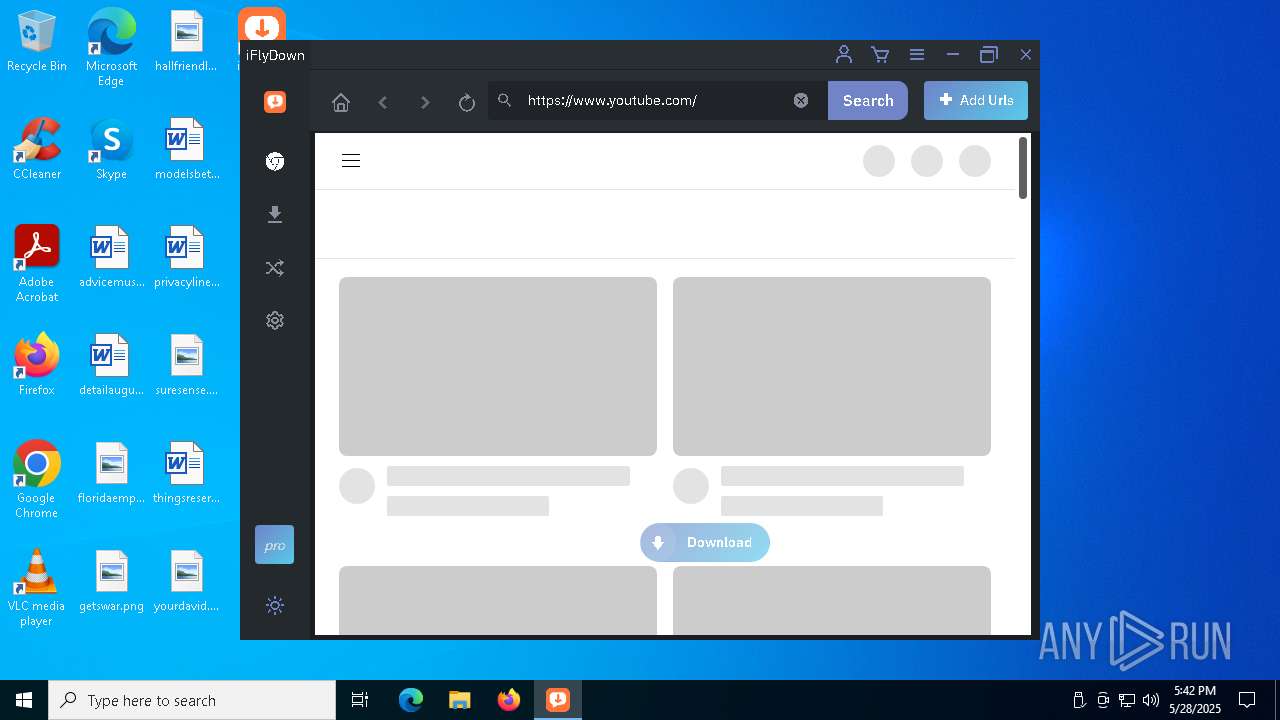Select the first video thumbnail placeholder
1280x720 pixels.
tap(498, 366)
